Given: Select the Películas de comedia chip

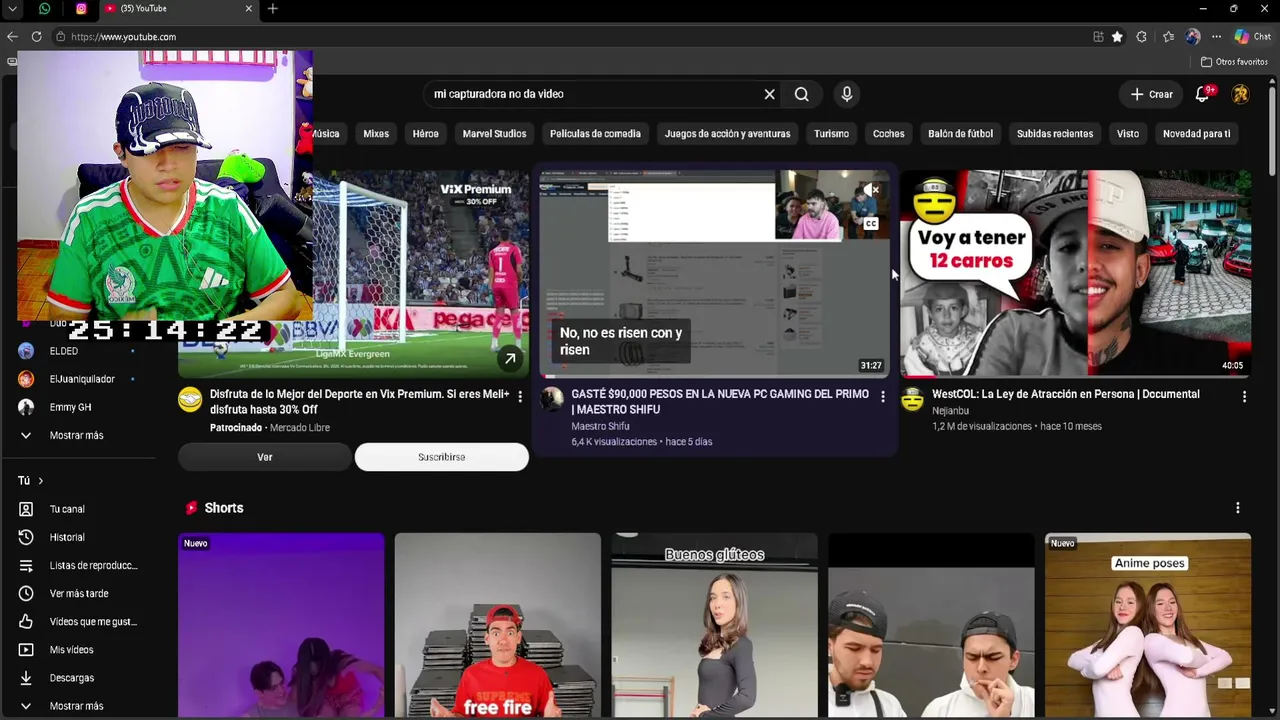Looking at the screenshot, I should point(595,134).
